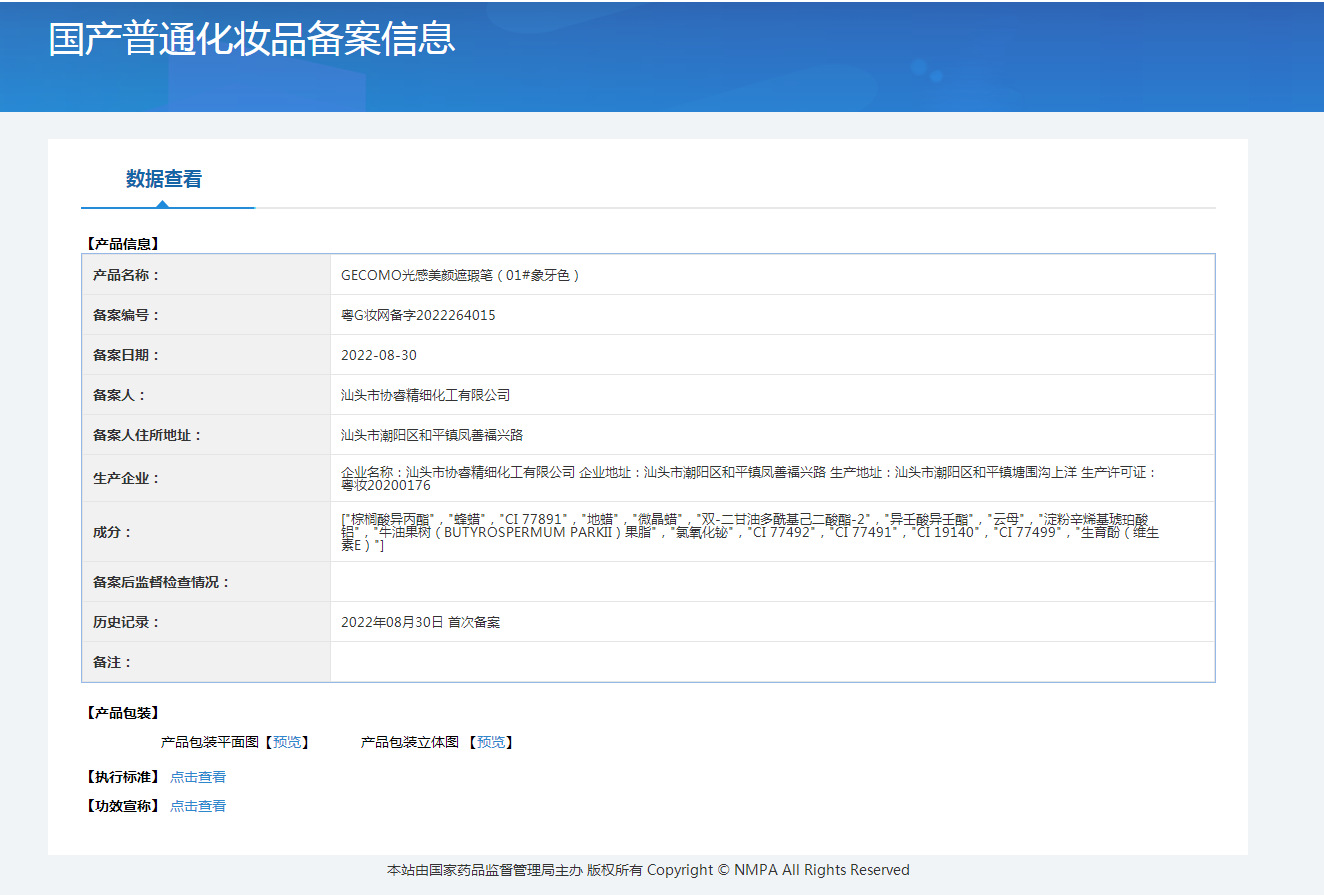1324x895 pixels.
Task: Select the history entry 2022年08月30日 首次备案
Action: [x=420, y=622]
